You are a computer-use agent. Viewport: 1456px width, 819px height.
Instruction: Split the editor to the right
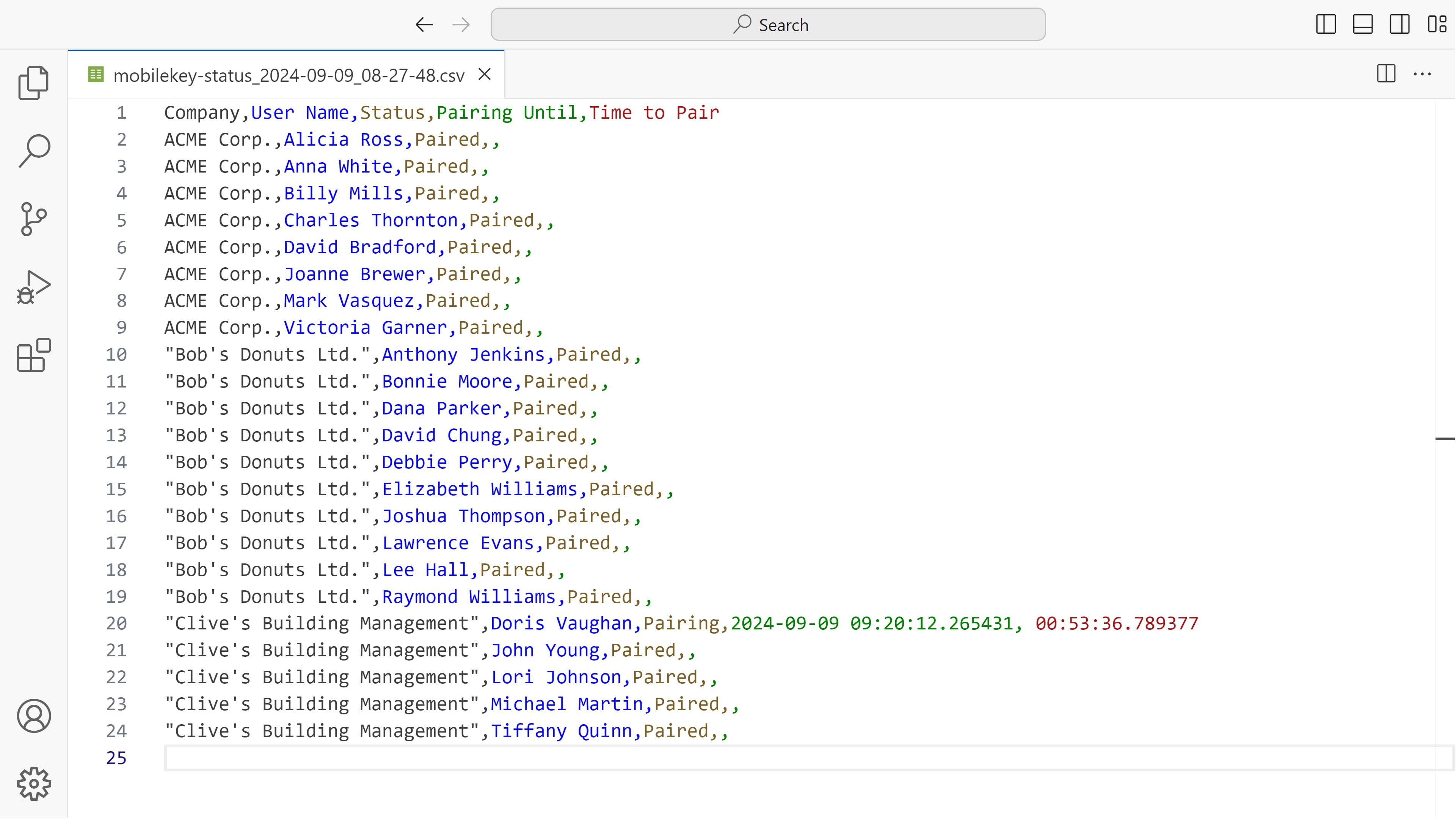coord(1387,74)
